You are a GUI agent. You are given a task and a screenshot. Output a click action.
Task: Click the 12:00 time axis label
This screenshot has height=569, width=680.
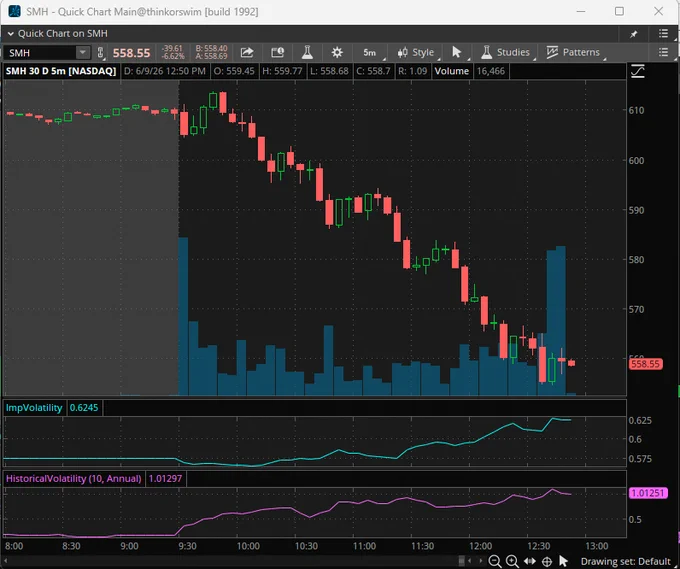pos(481,546)
